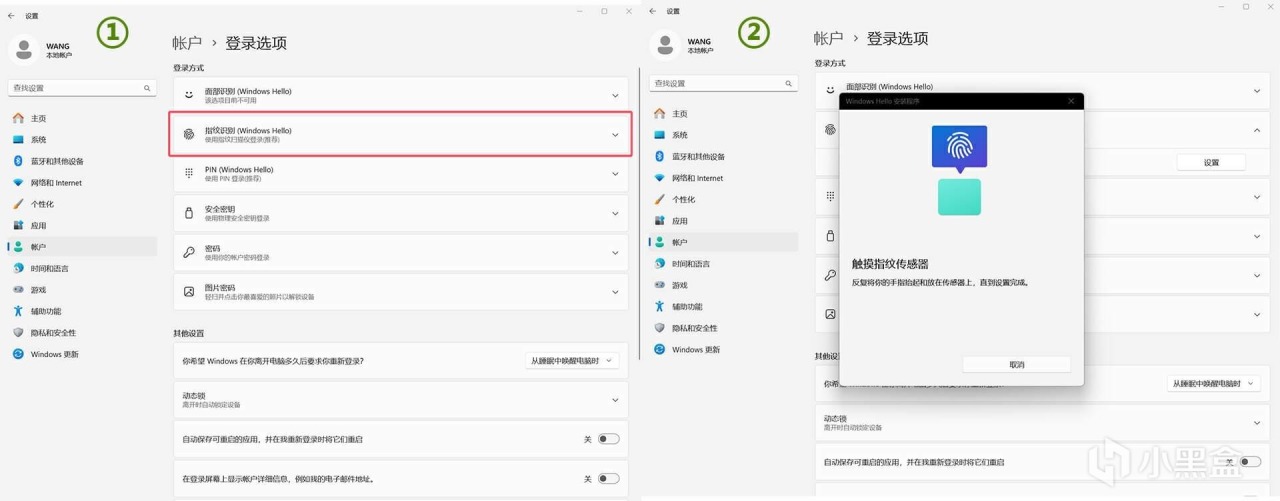The height and width of the screenshot is (501, 1280).
Task: Click fingerprint graphic in Windows Hello dialog
Action: click(x=959, y=147)
